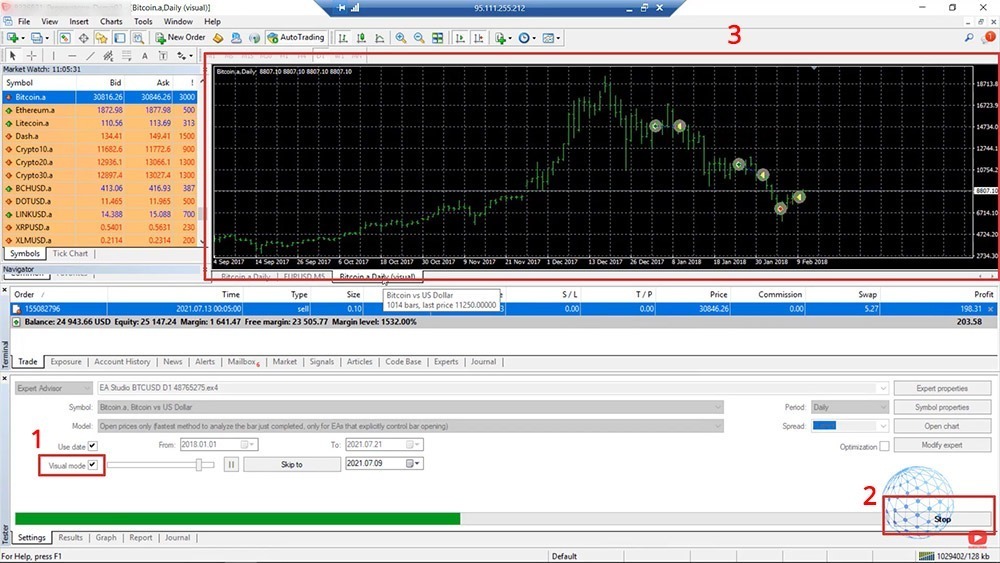Click the Symbol properties button

[x=942, y=407]
